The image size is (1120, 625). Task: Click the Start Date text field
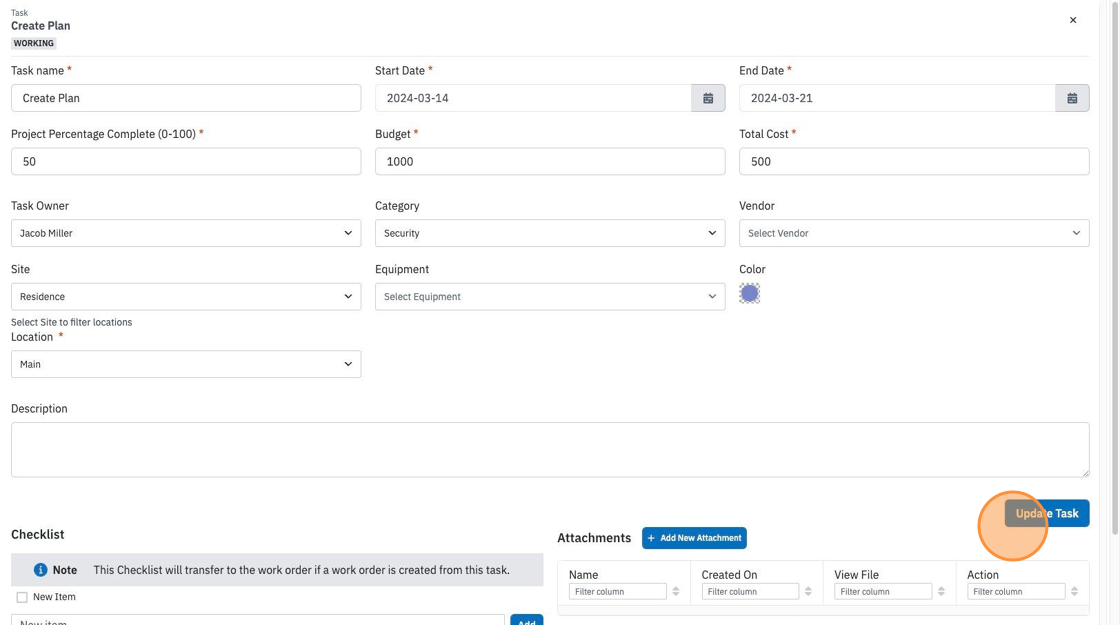click(x=533, y=98)
